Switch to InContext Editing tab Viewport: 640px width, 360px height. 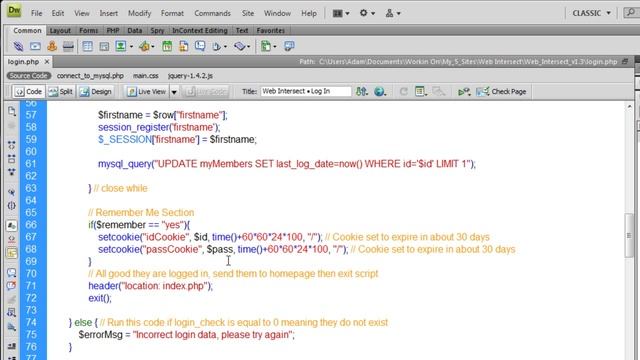200,31
